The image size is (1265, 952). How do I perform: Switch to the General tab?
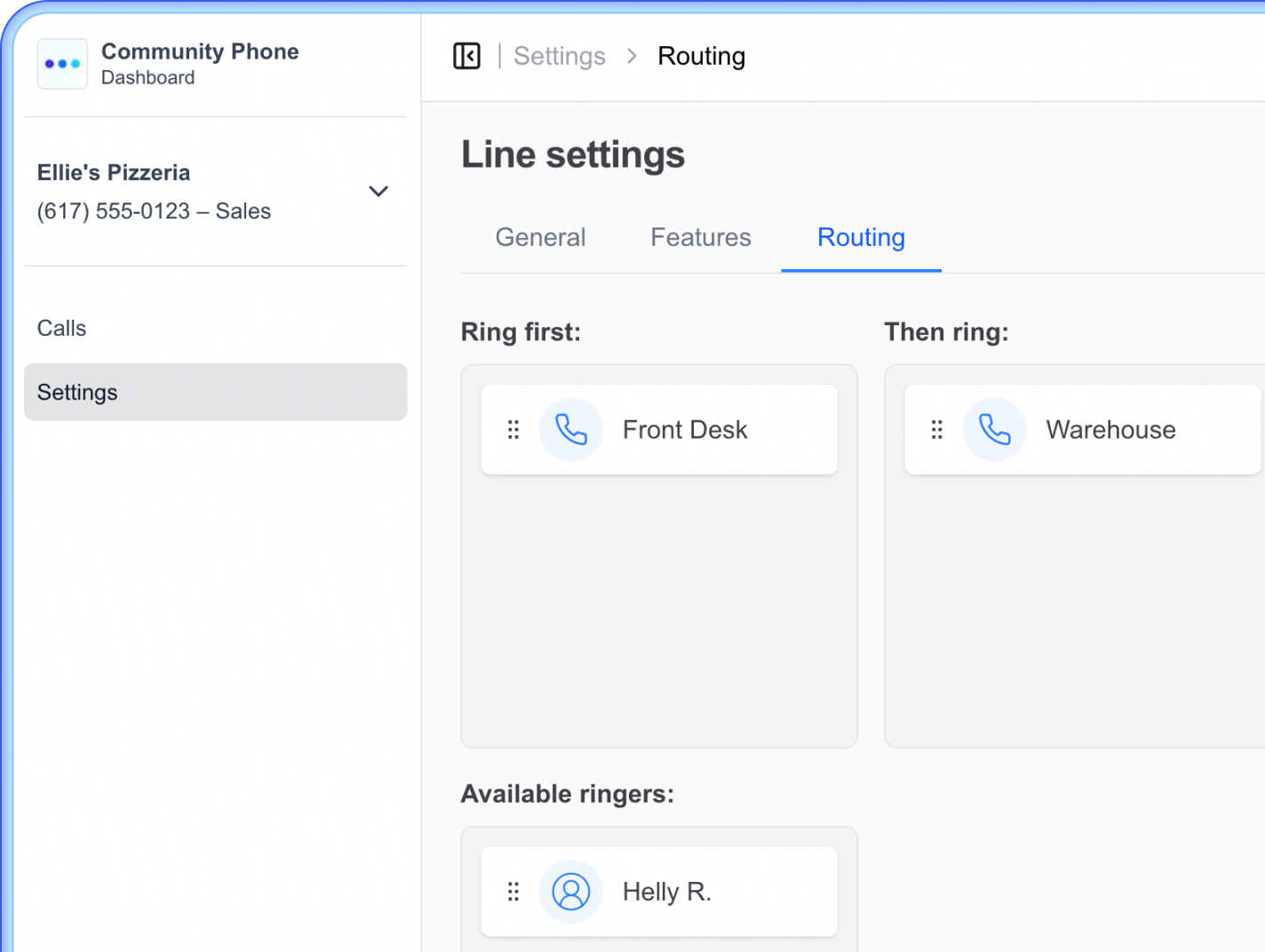coord(540,237)
